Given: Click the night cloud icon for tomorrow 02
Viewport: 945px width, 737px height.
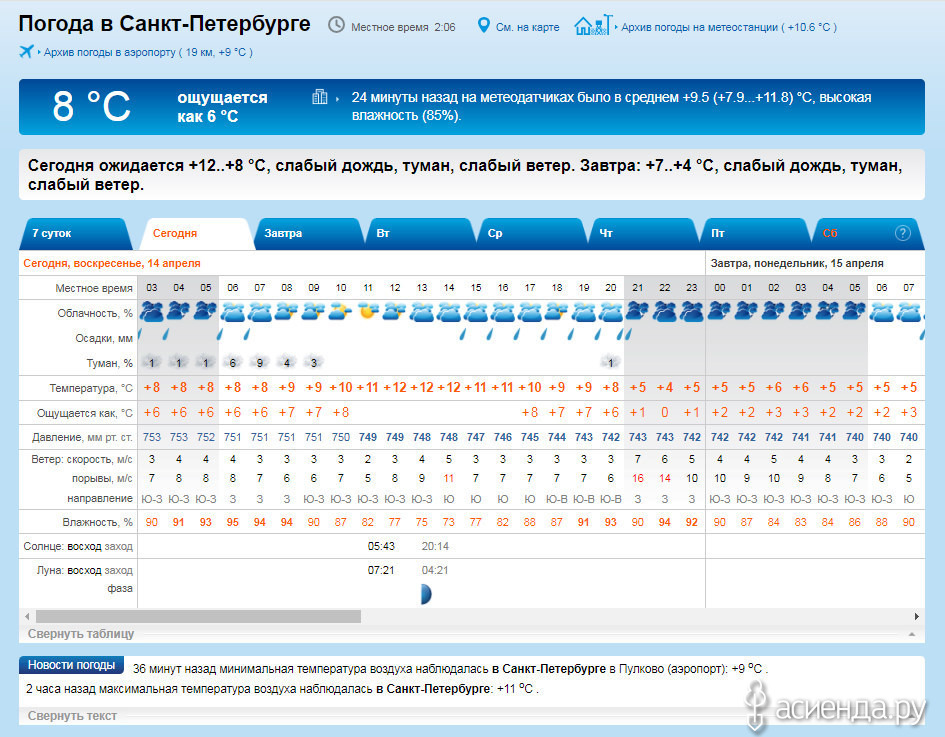Looking at the screenshot, I should pos(774,312).
